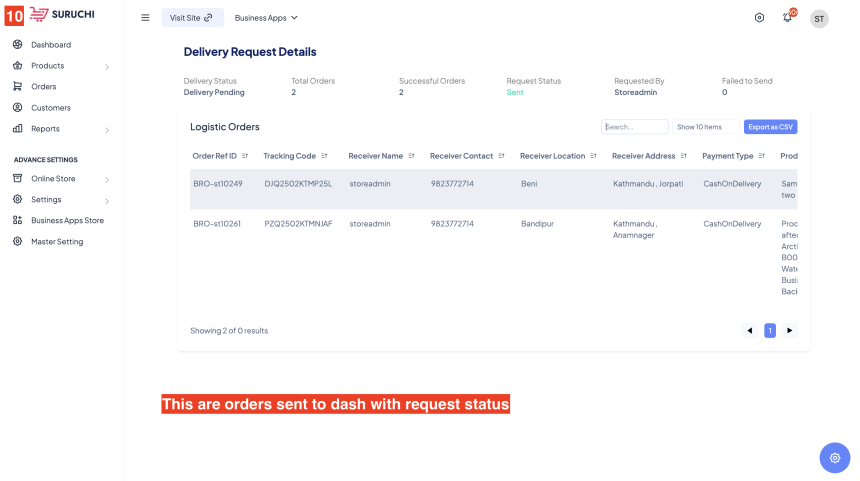Click the floating gear button
The image size is (860, 481).
[x=834, y=457]
